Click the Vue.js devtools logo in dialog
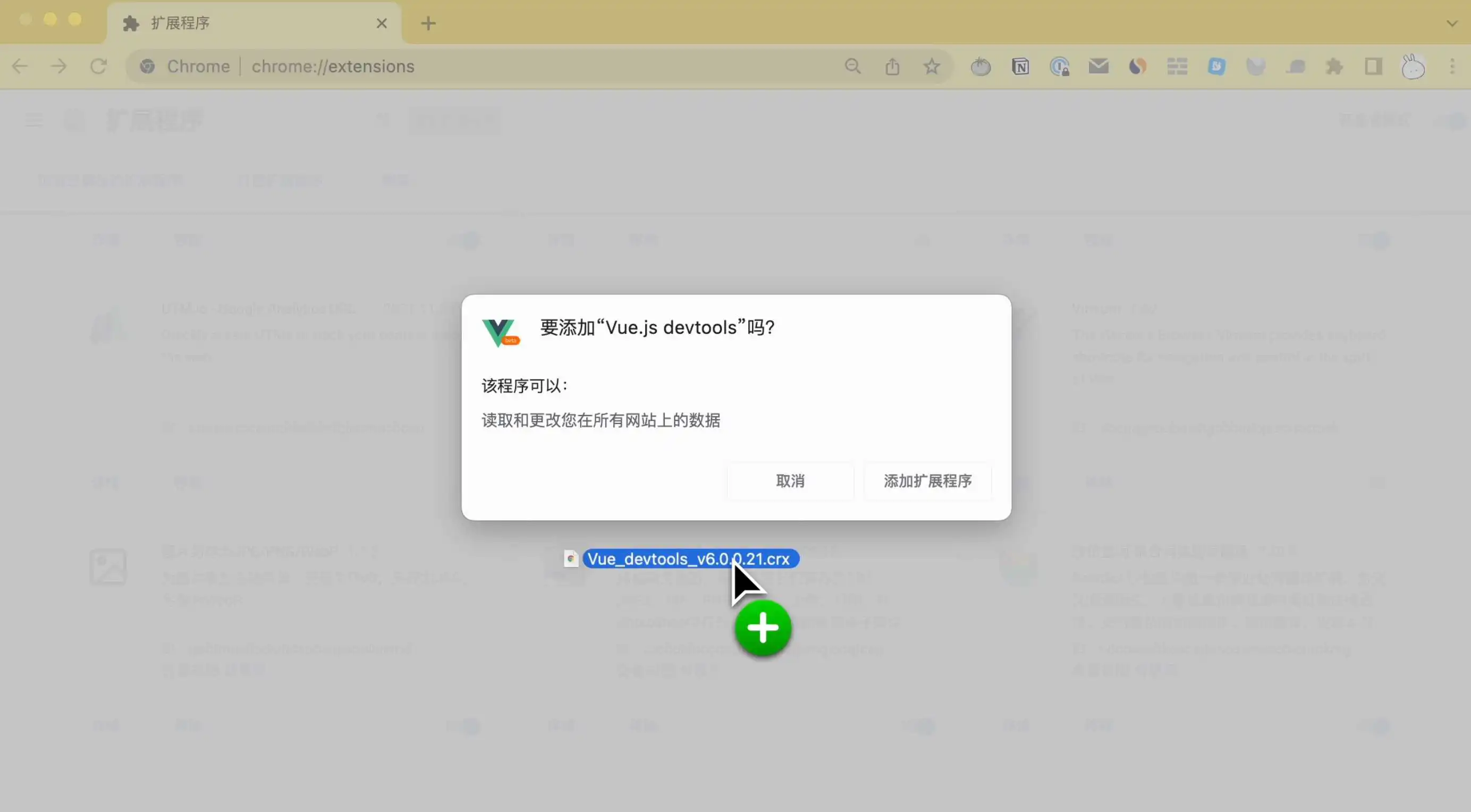Viewport: 1471px width, 812px height. click(x=500, y=332)
